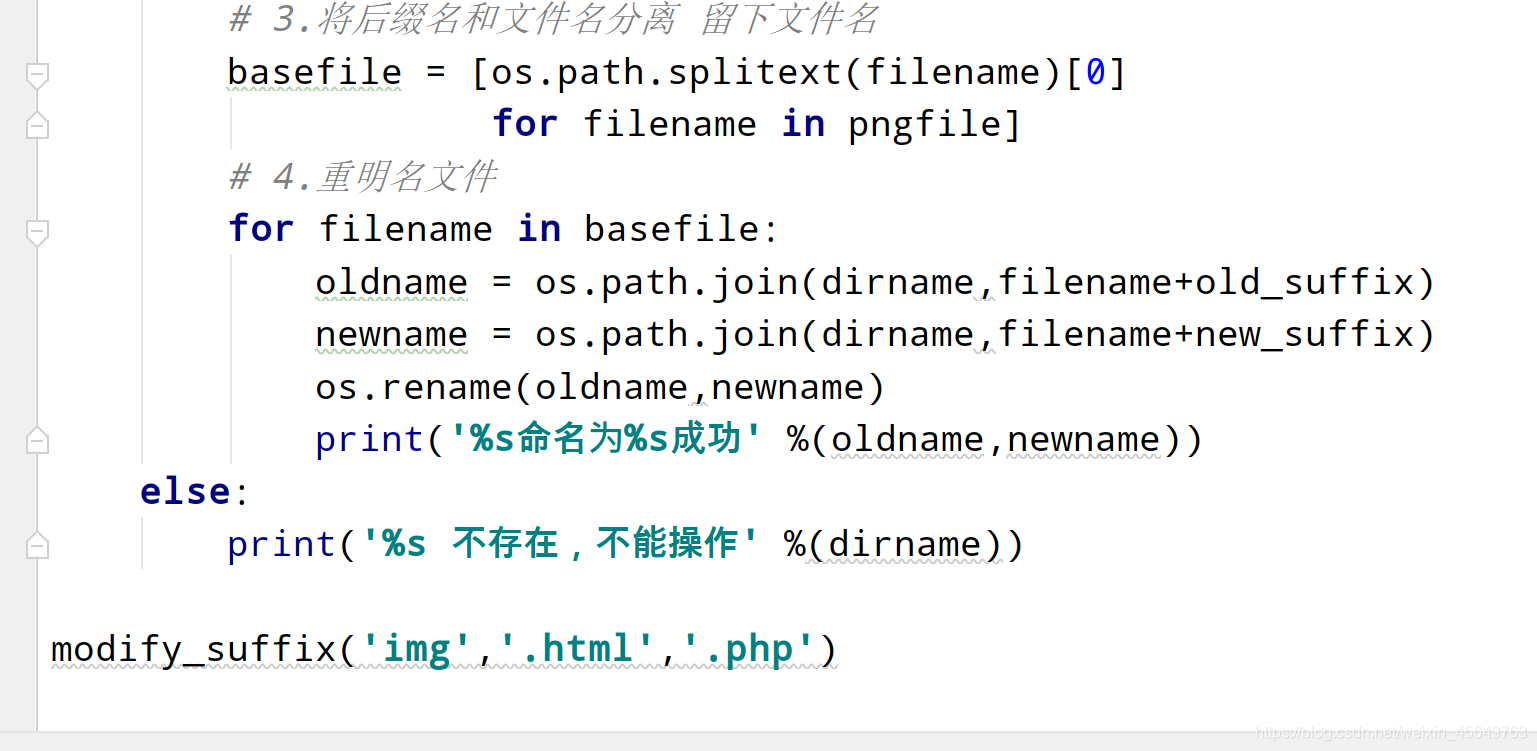Viewport: 1537px width, 751px height.
Task: Place cursor on old_suffix argument
Action: point(1304,282)
